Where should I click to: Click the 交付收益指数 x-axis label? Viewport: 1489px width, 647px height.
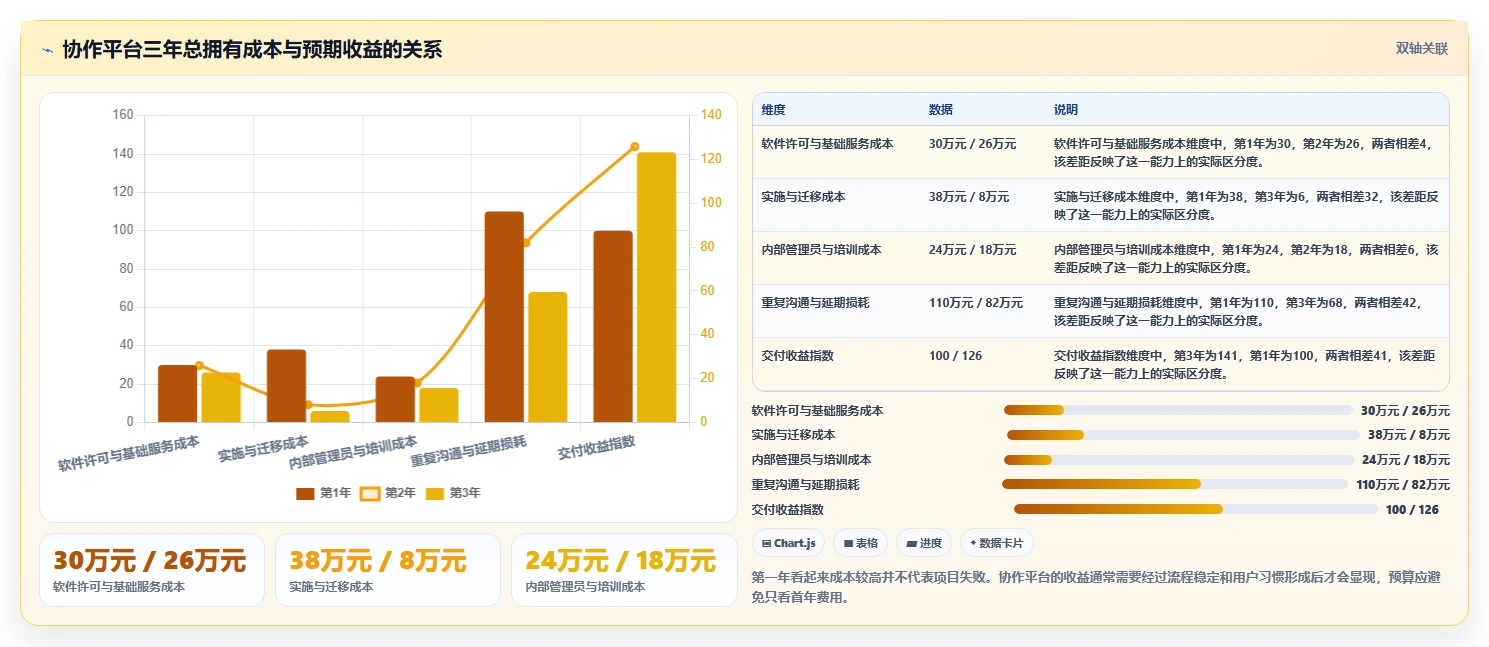[x=597, y=448]
